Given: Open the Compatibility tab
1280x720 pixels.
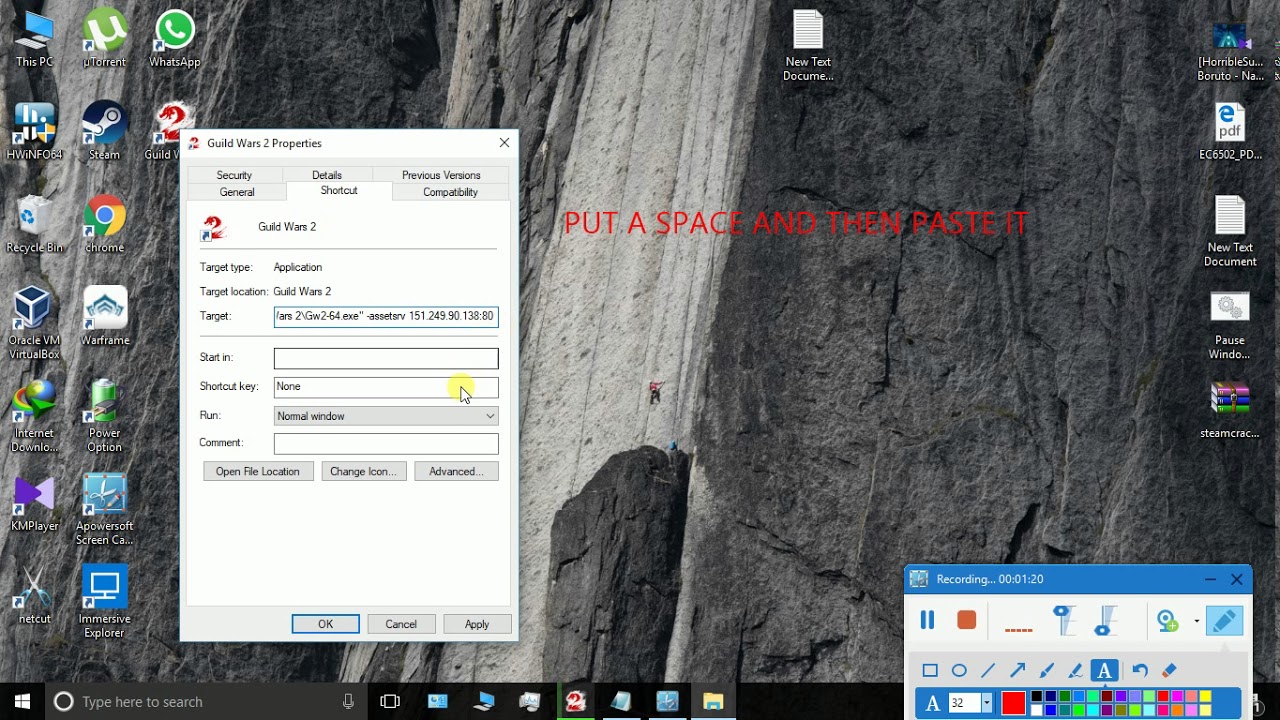Looking at the screenshot, I should pyautogui.click(x=450, y=192).
